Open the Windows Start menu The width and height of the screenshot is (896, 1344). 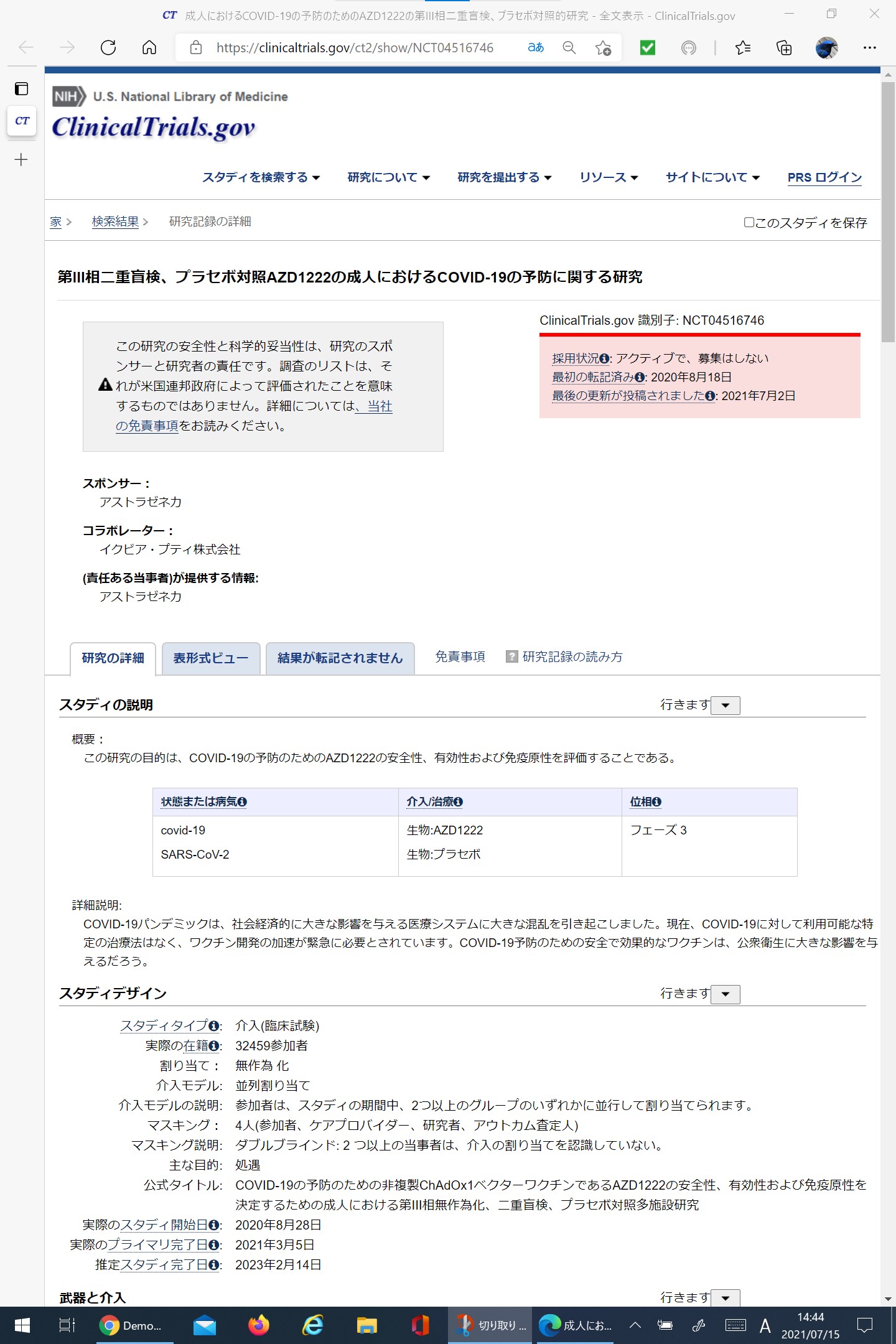tap(22, 1325)
